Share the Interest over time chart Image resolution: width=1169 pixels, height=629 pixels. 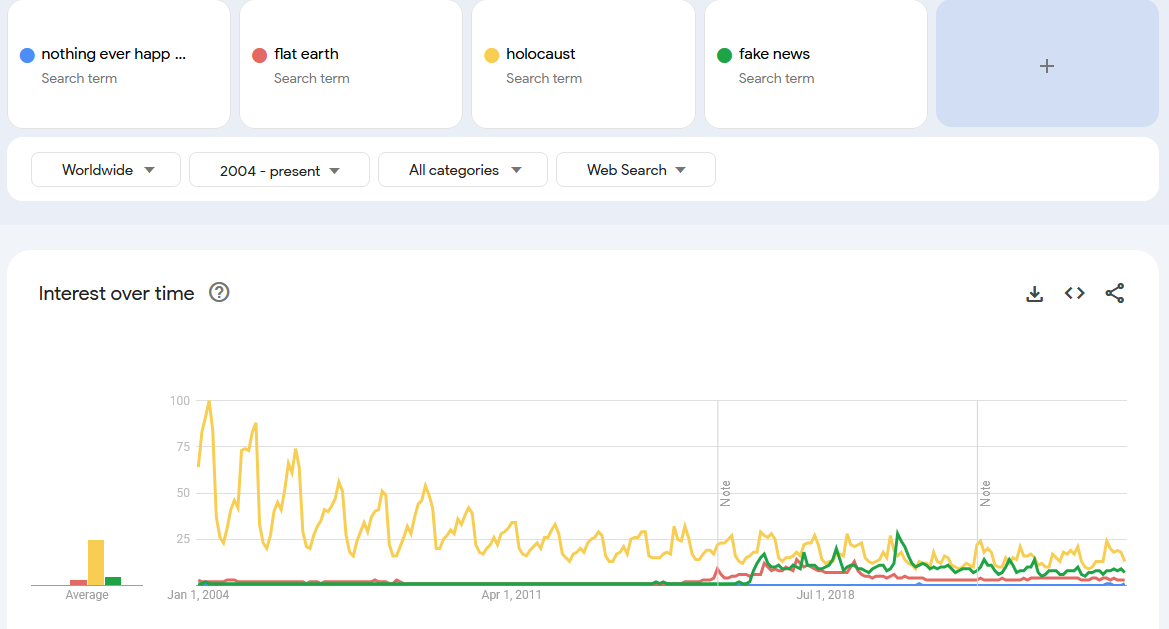1115,294
